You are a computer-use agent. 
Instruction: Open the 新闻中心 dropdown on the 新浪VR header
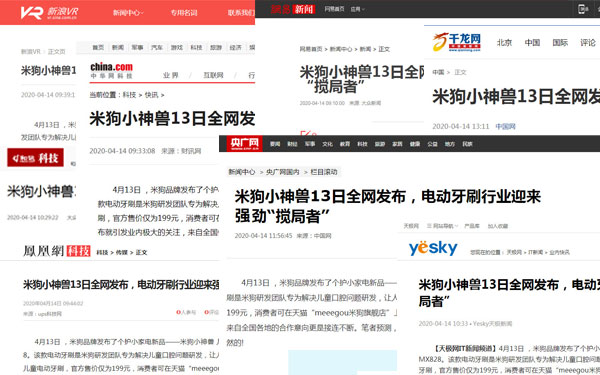click(128, 13)
